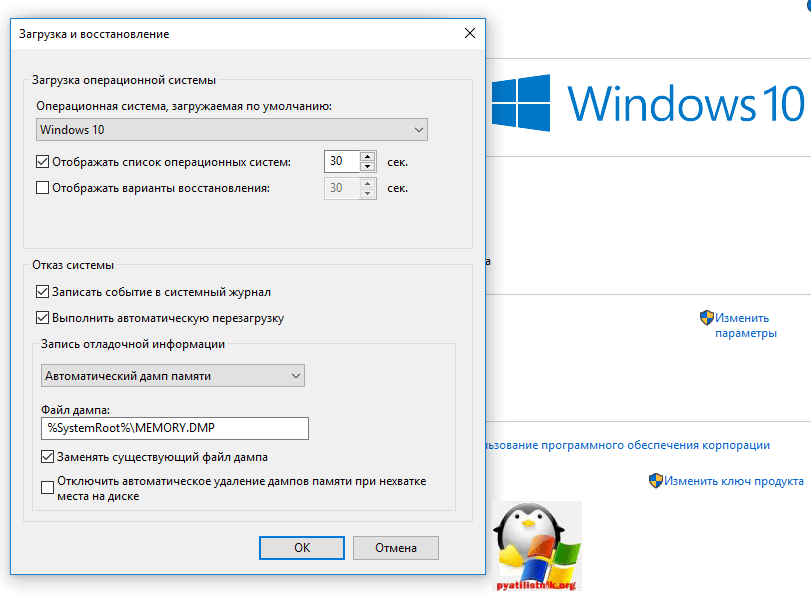Enable Отображать варианты восстановления checkbox

[42, 187]
